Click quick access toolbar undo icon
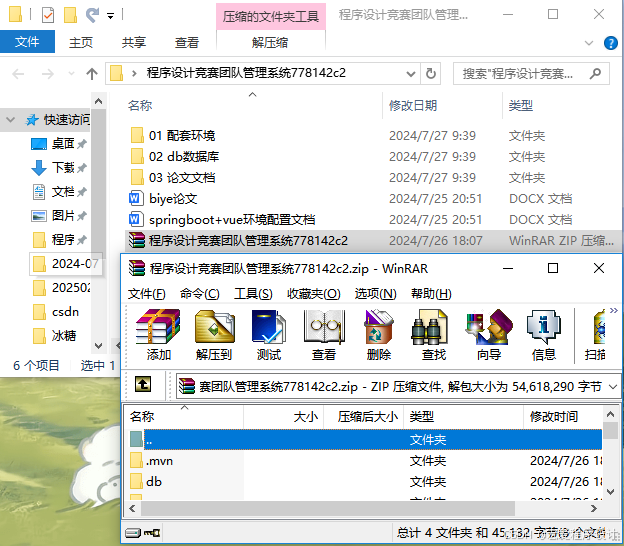This screenshot has width=624, height=546. [92, 15]
